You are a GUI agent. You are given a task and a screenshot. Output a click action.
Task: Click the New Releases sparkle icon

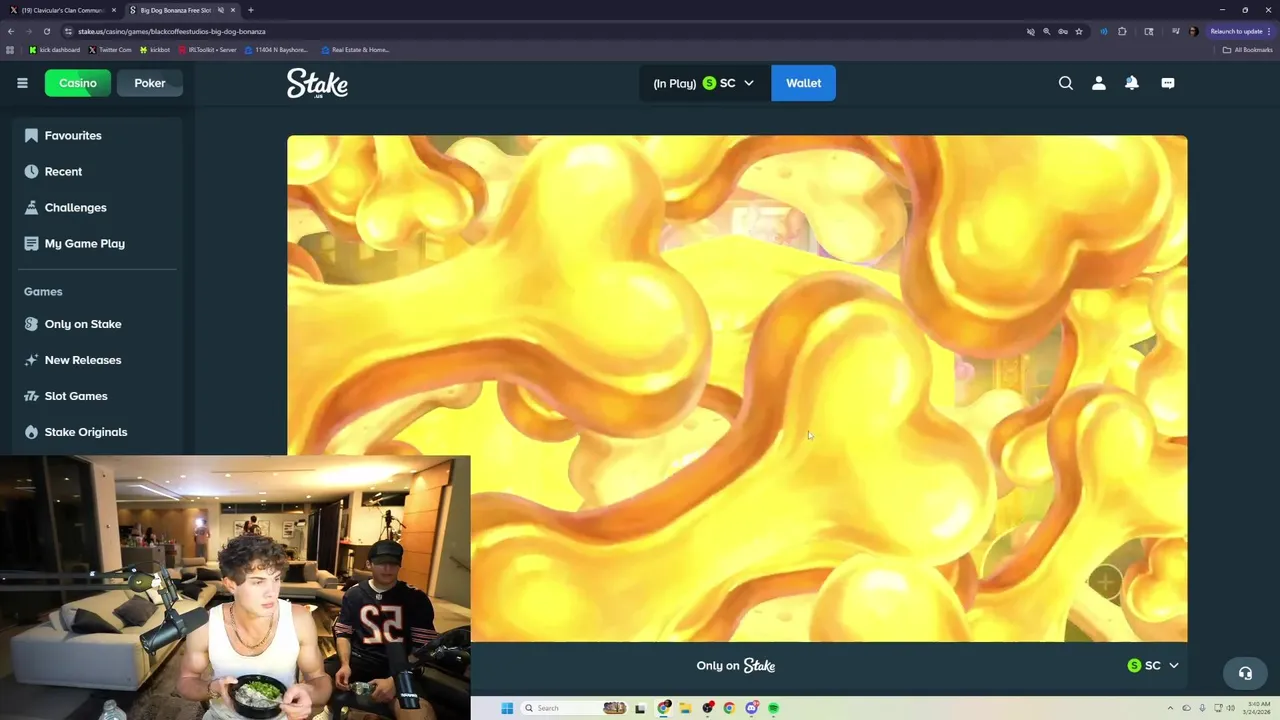point(31,360)
